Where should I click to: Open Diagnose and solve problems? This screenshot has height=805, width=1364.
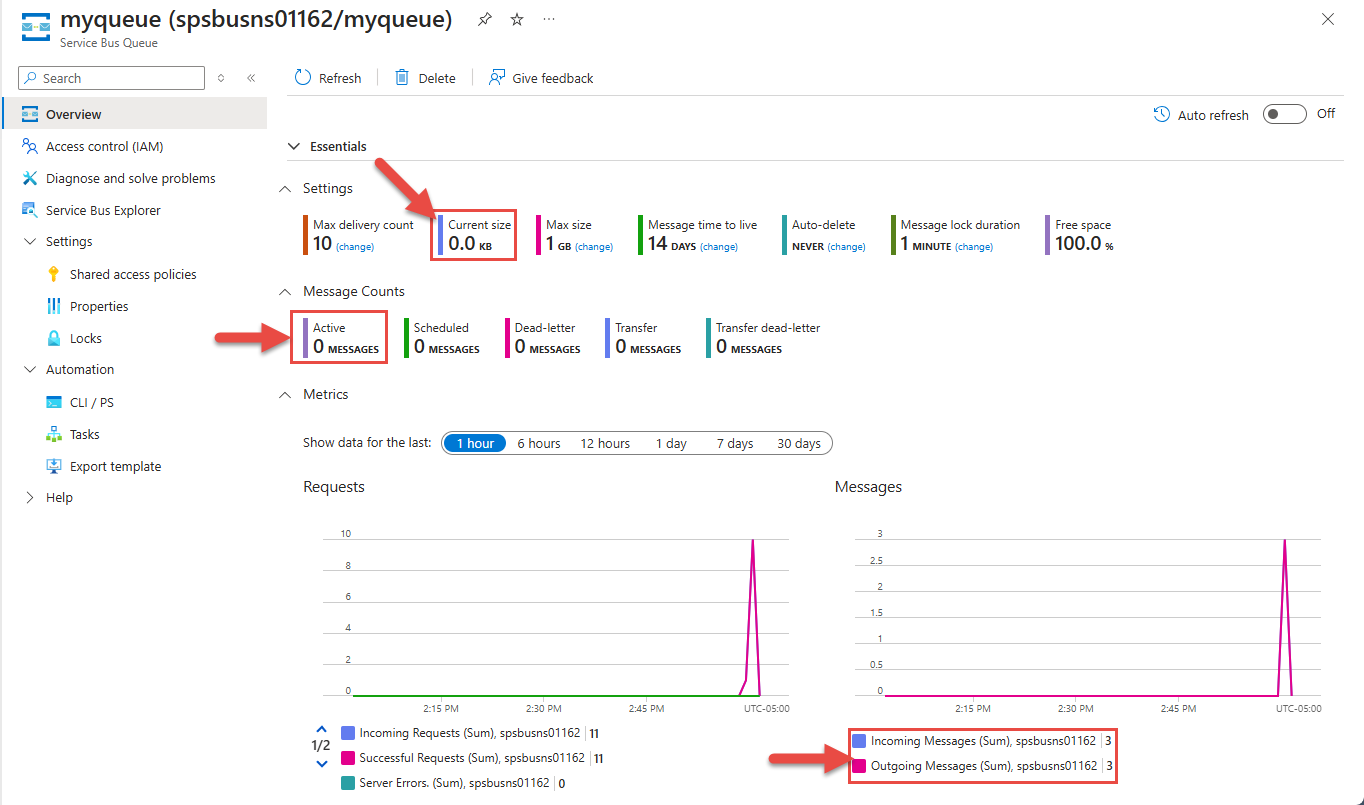[x=130, y=178]
